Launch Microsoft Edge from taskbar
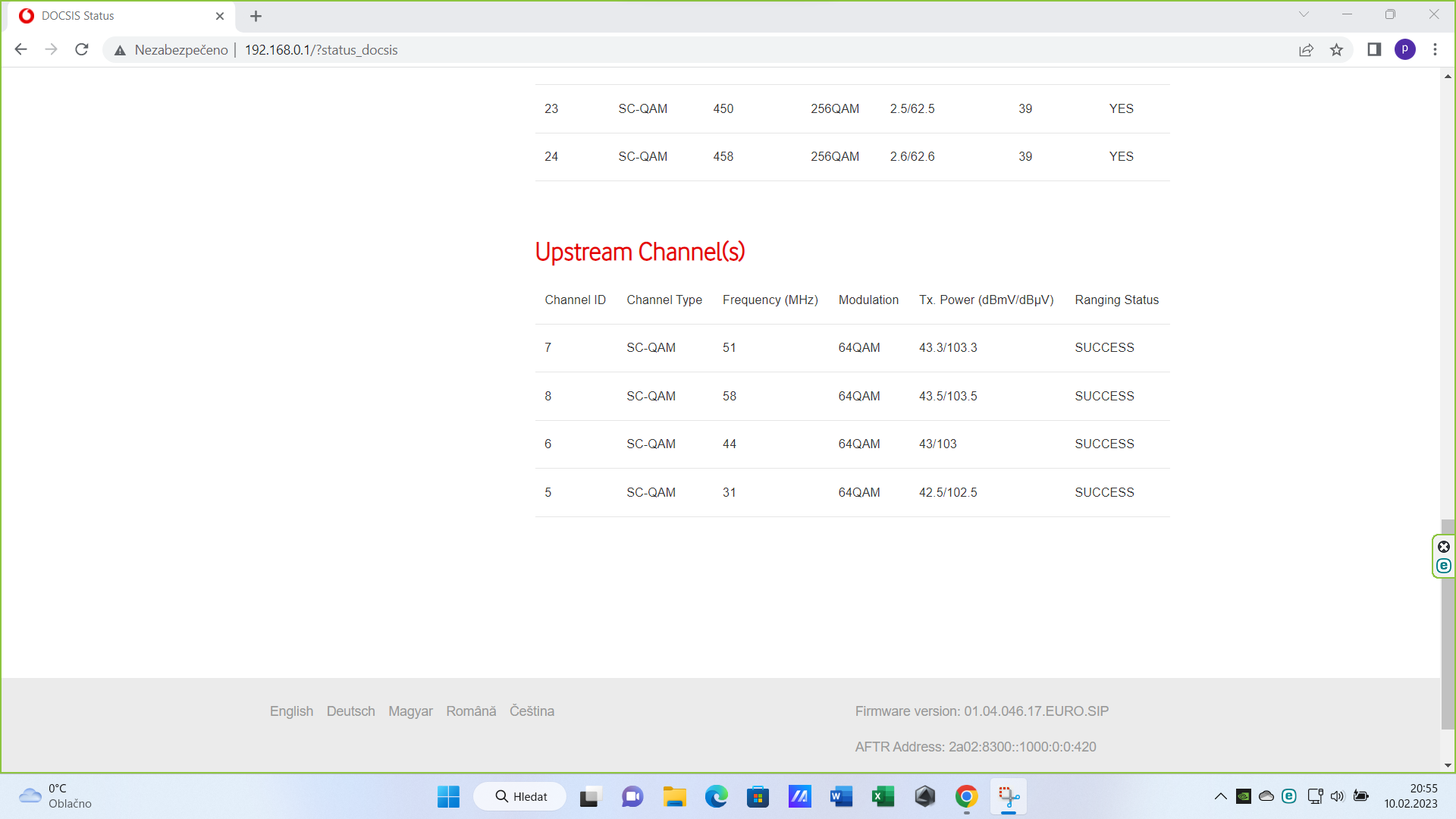 716,796
